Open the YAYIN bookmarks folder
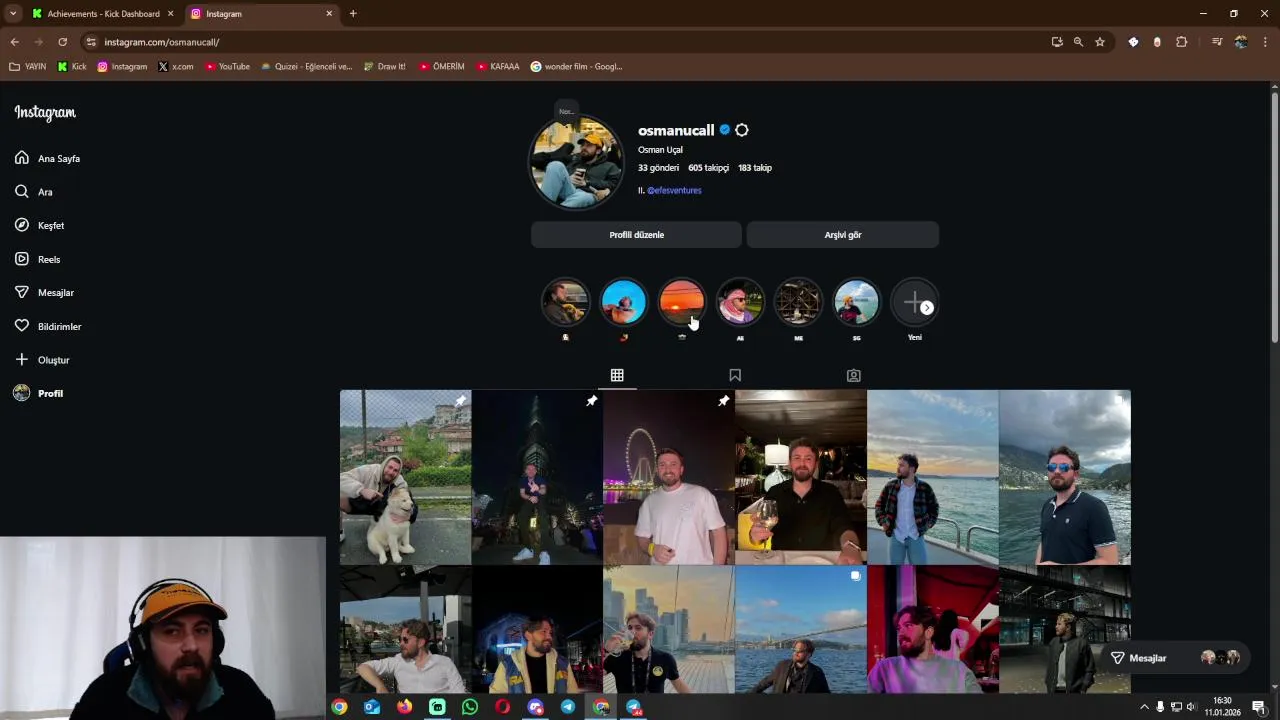The height and width of the screenshot is (720, 1280). (x=28, y=67)
